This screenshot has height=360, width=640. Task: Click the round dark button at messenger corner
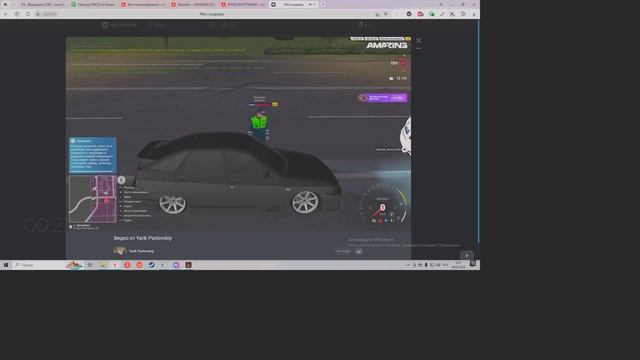tap(467, 256)
